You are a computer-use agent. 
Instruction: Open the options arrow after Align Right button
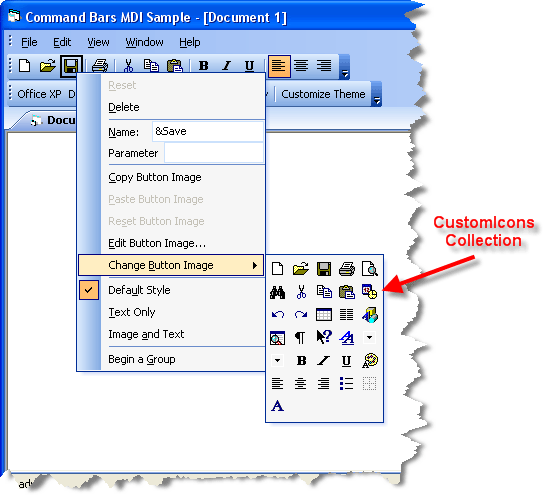(344, 67)
